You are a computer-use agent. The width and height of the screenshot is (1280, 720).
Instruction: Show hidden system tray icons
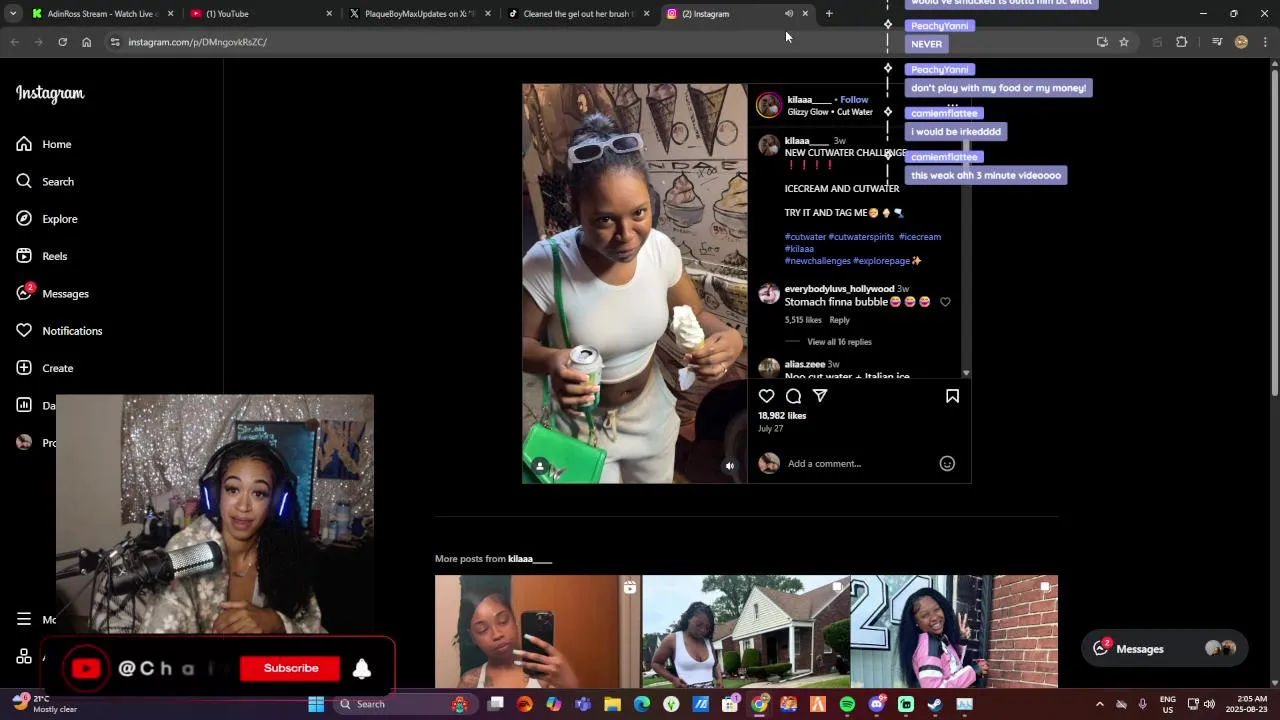[x=1099, y=704]
